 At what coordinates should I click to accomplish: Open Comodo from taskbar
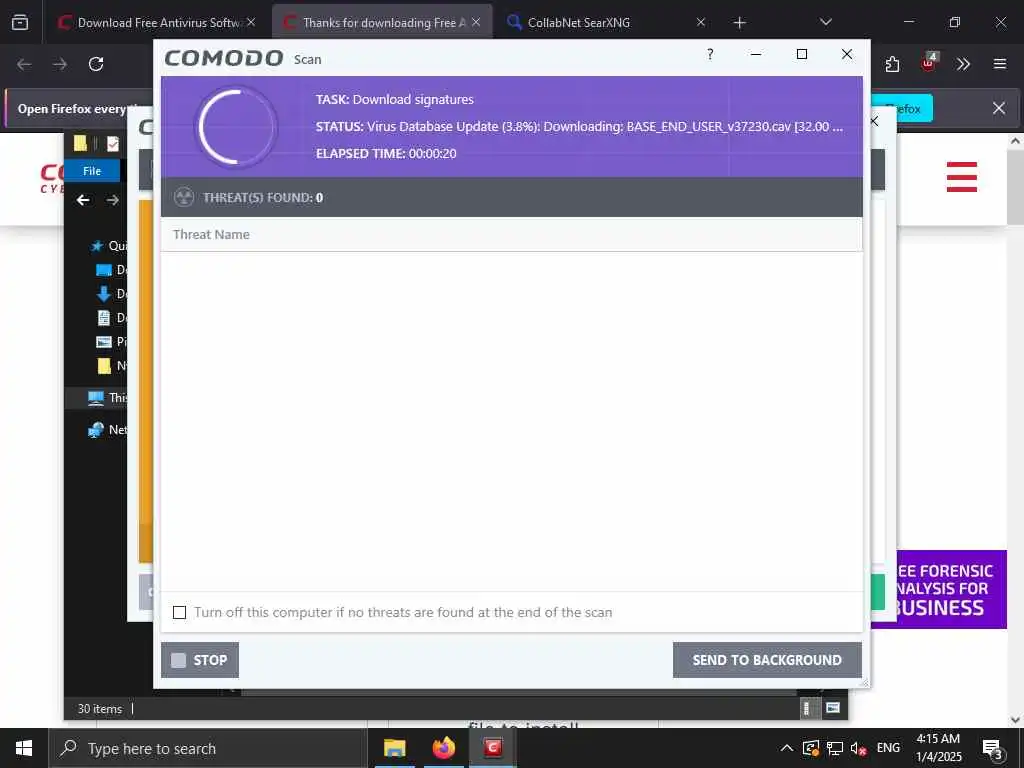(x=492, y=748)
